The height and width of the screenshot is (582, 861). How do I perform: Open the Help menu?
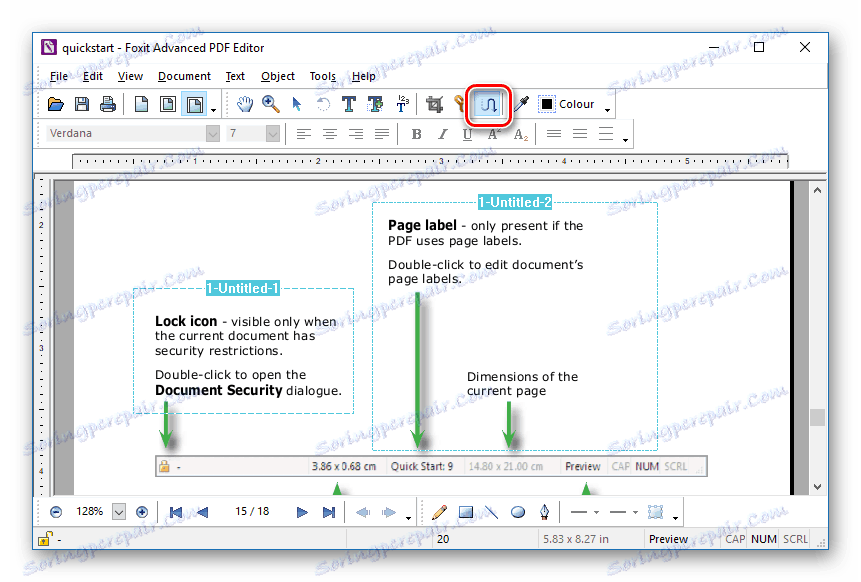tap(364, 76)
